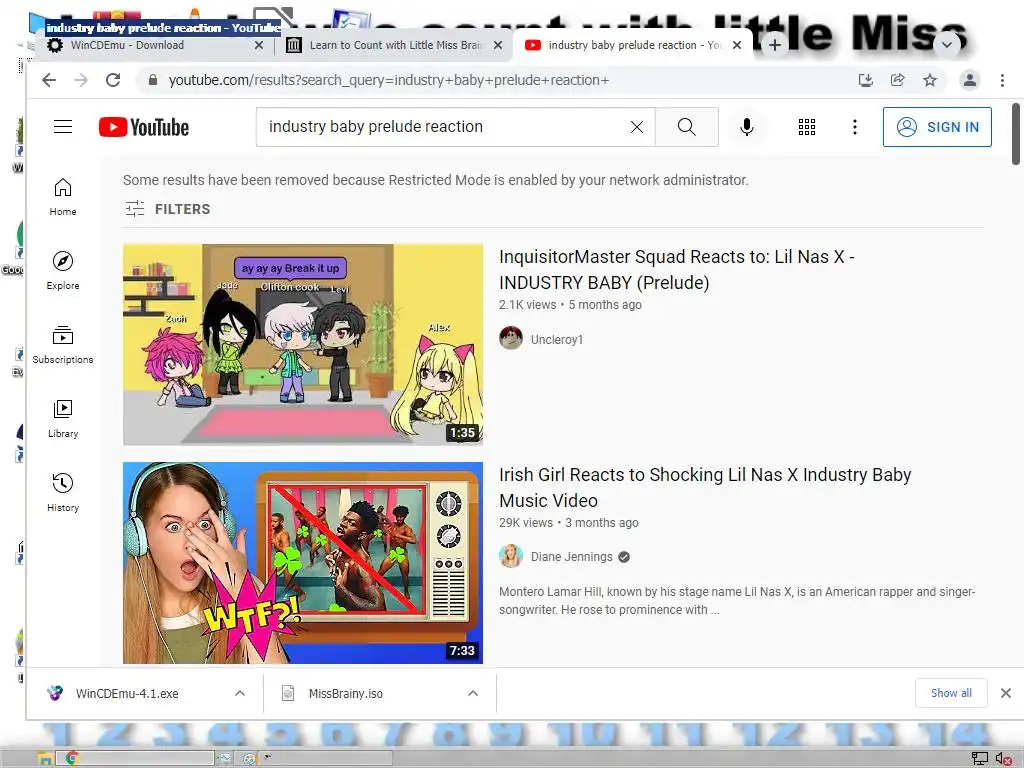Click Diane Jennings channel avatar
The height and width of the screenshot is (768, 1024).
(511, 556)
